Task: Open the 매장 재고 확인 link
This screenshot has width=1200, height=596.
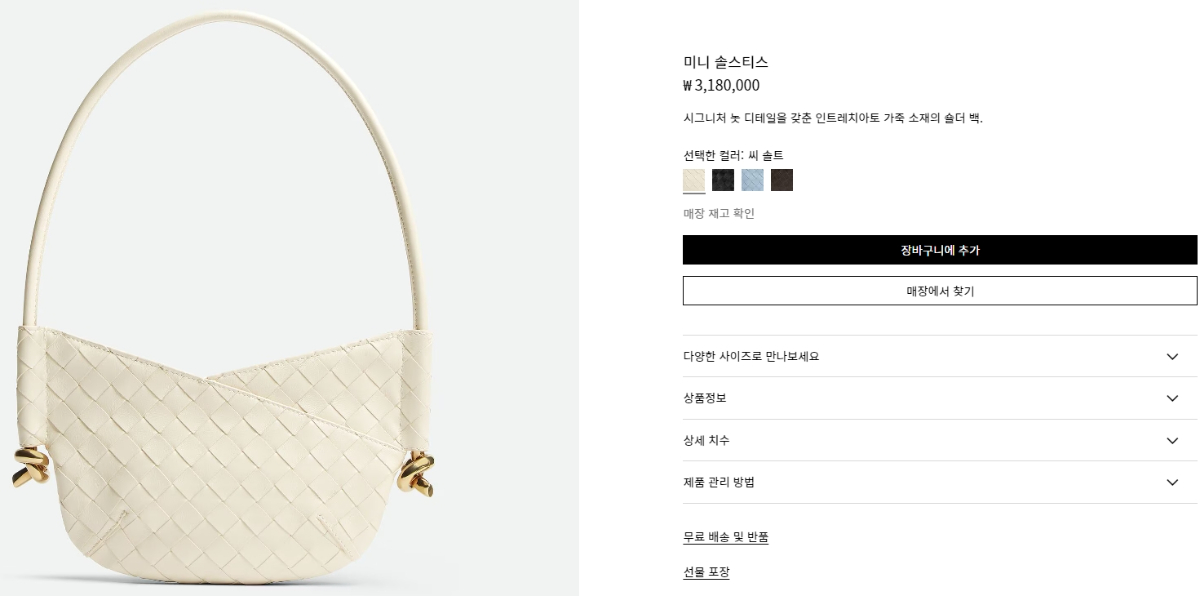Action: pyautogui.click(x=719, y=214)
